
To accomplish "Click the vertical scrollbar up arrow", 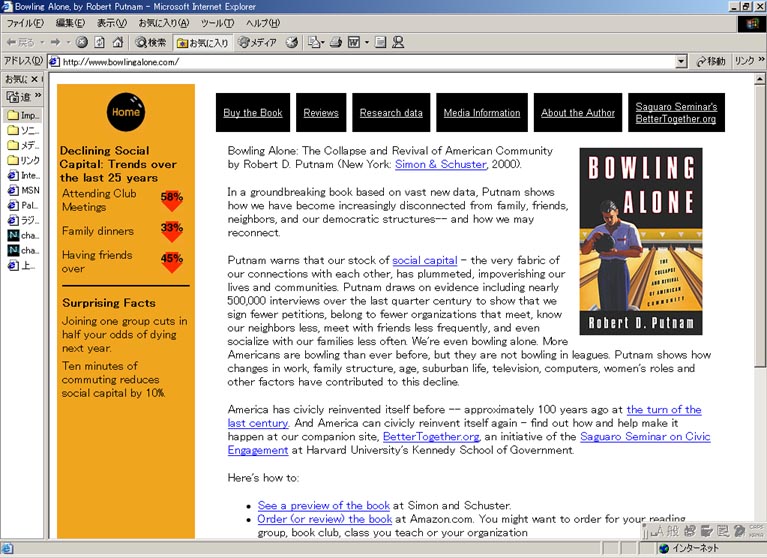I will (759, 79).
